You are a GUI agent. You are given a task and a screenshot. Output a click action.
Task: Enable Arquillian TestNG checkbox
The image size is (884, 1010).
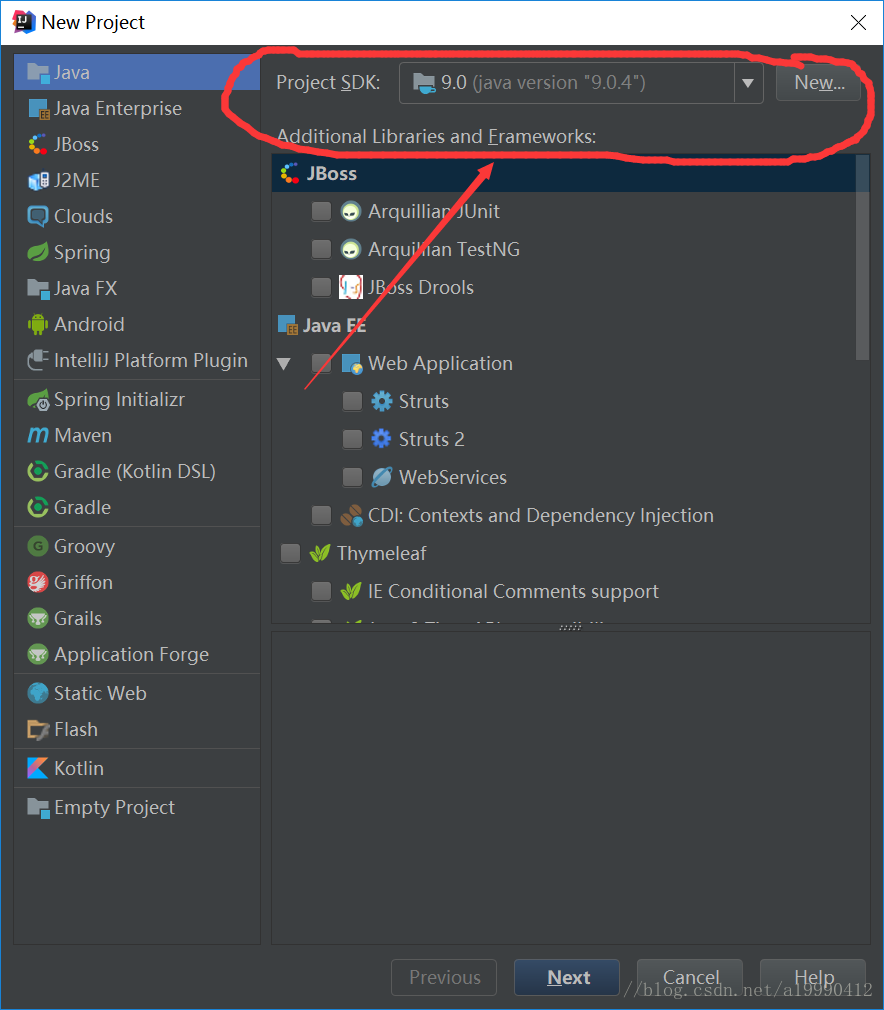[321, 249]
